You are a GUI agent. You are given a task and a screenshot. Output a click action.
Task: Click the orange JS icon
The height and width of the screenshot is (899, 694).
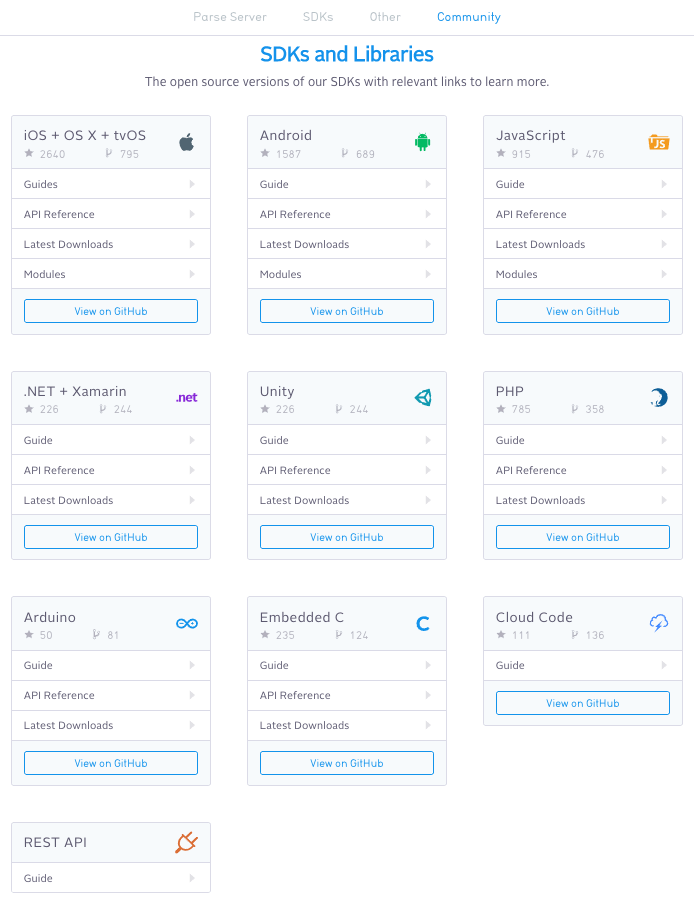point(659,142)
